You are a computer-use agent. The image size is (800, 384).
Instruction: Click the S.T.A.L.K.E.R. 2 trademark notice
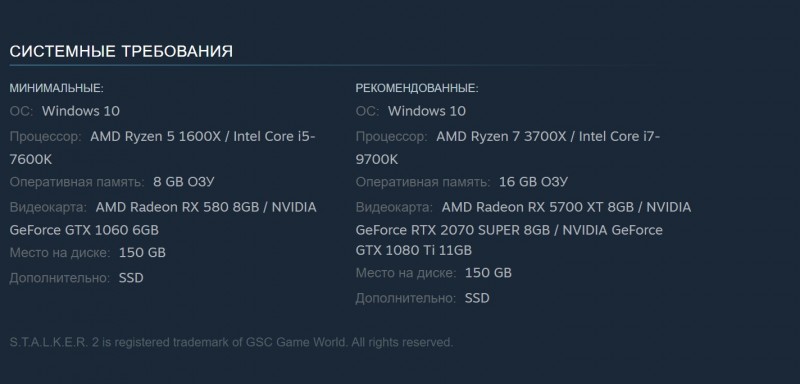click(x=231, y=342)
